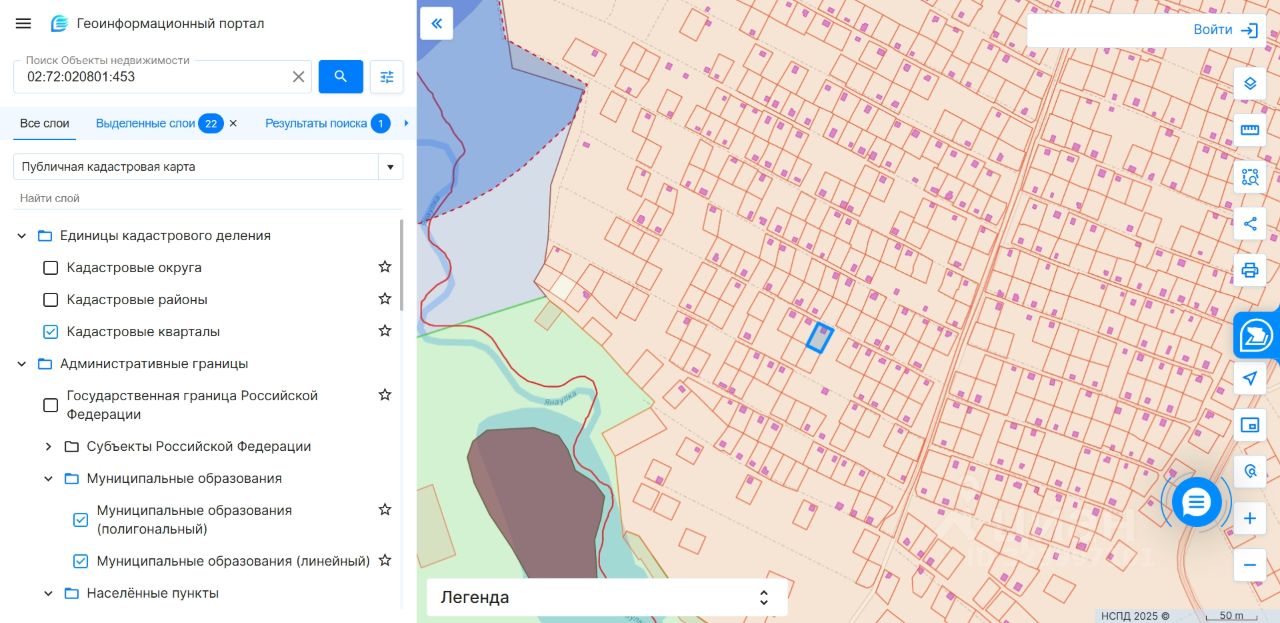
Task: Clear the search field text
Action: tap(298, 77)
